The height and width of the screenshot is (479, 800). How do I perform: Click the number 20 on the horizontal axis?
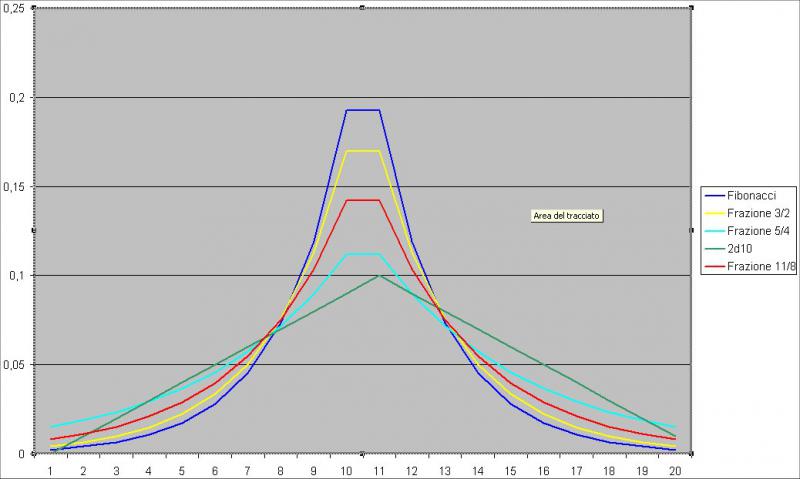675,468
